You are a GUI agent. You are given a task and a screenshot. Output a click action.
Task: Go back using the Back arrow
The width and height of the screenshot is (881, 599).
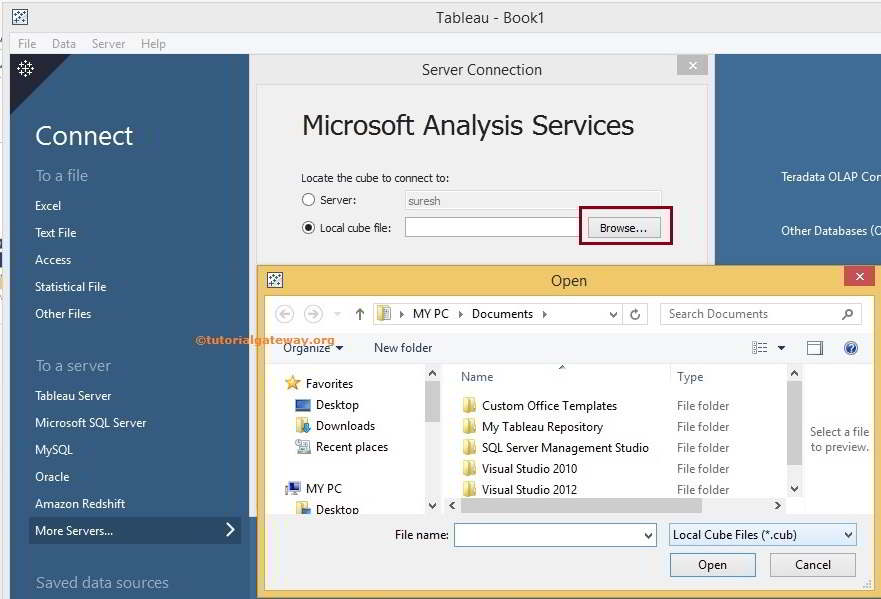coord(285,314)
